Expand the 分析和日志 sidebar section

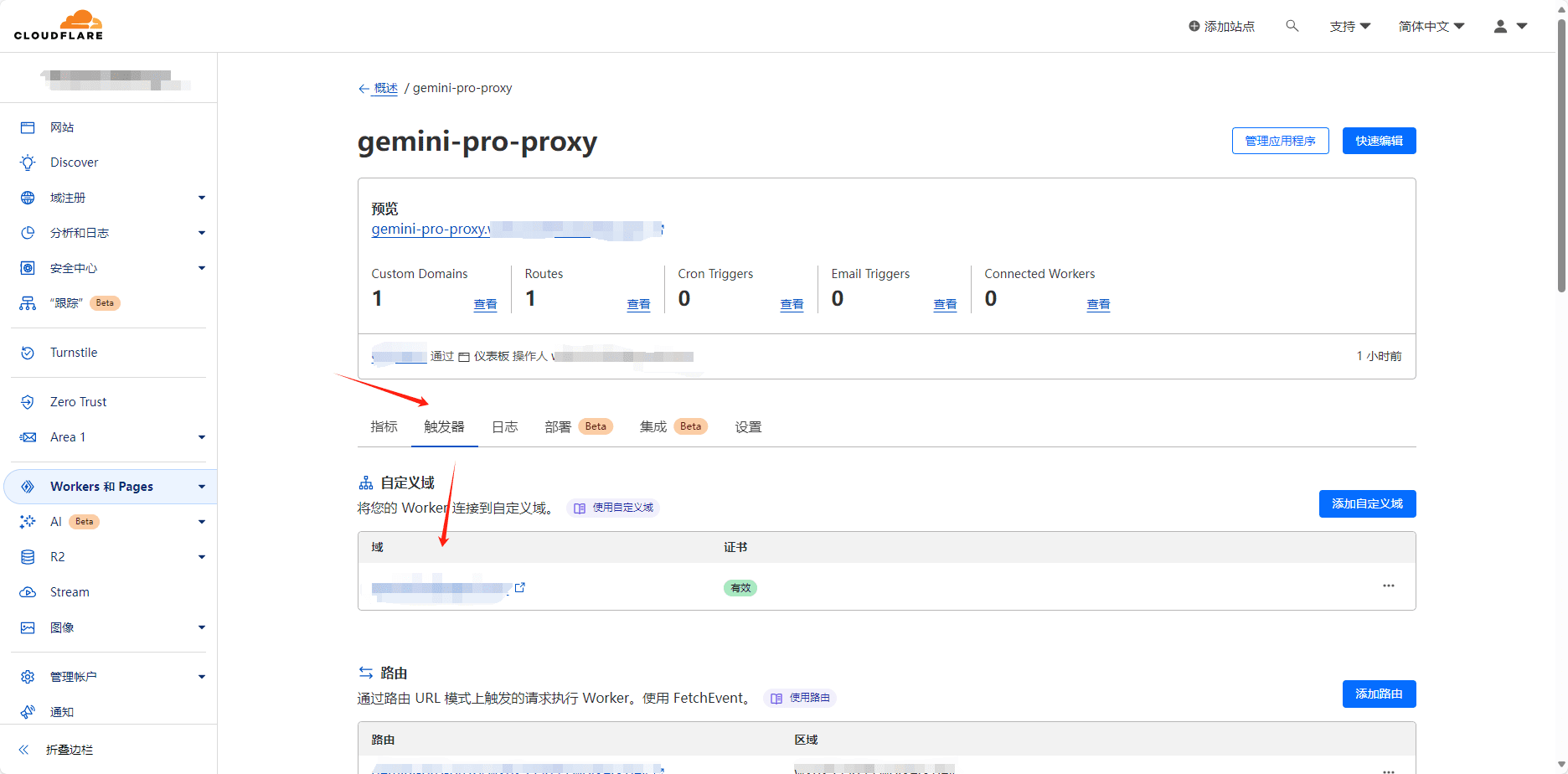click(x=202, y=233)
